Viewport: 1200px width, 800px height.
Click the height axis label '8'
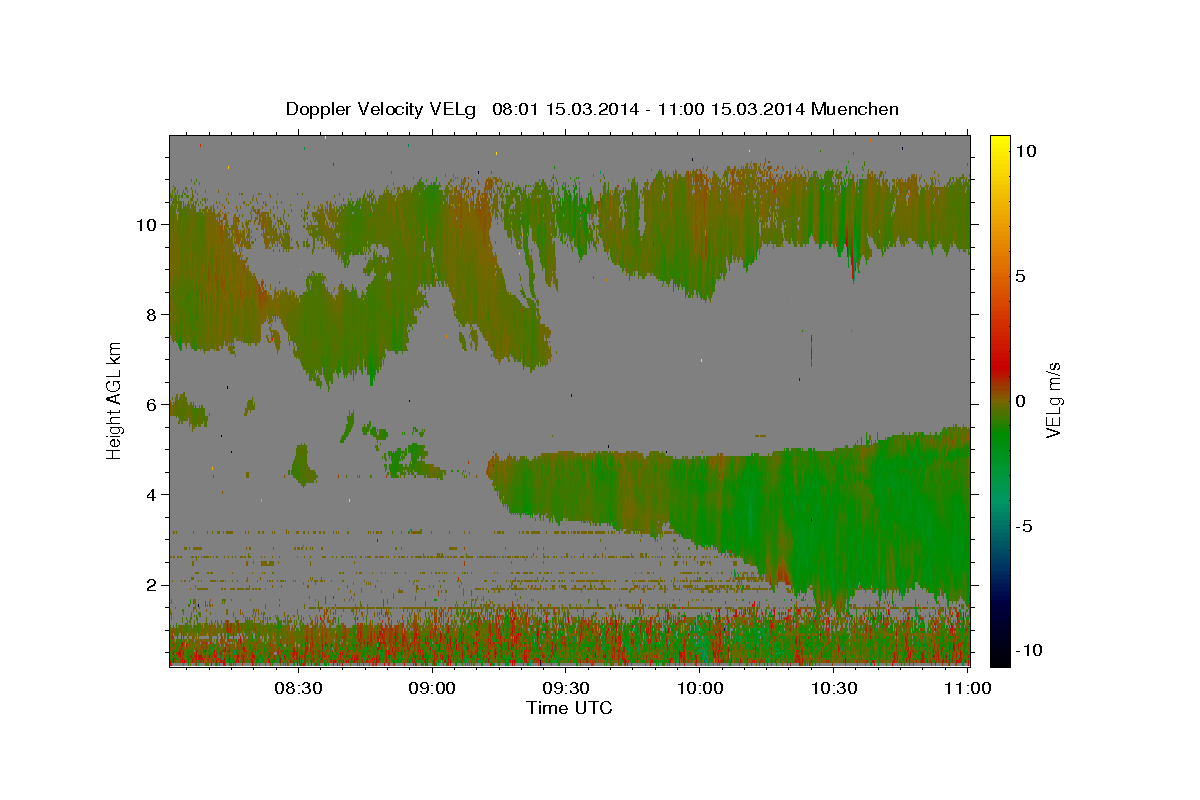tap(151, 314)
